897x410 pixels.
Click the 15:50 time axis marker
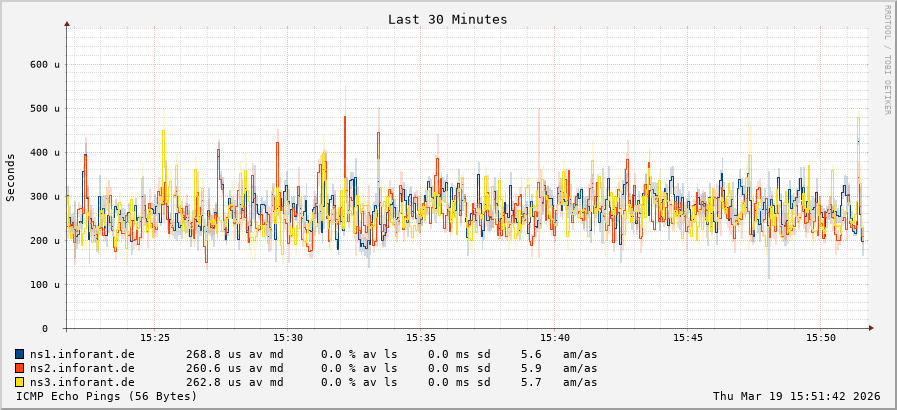(821, 338)
